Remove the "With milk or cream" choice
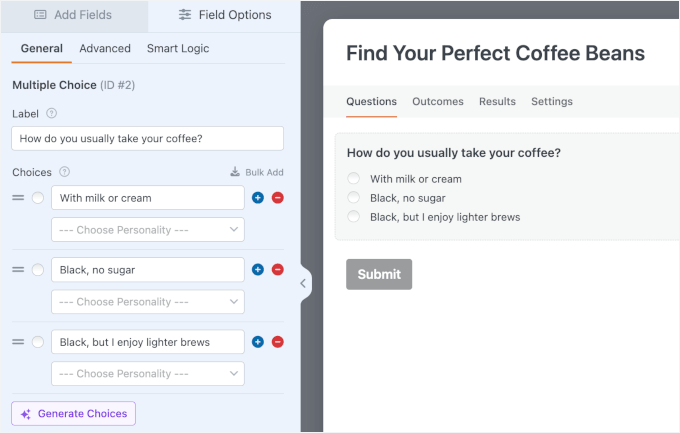The width and height of the screenshot is (680, 433). coord(278,198)
